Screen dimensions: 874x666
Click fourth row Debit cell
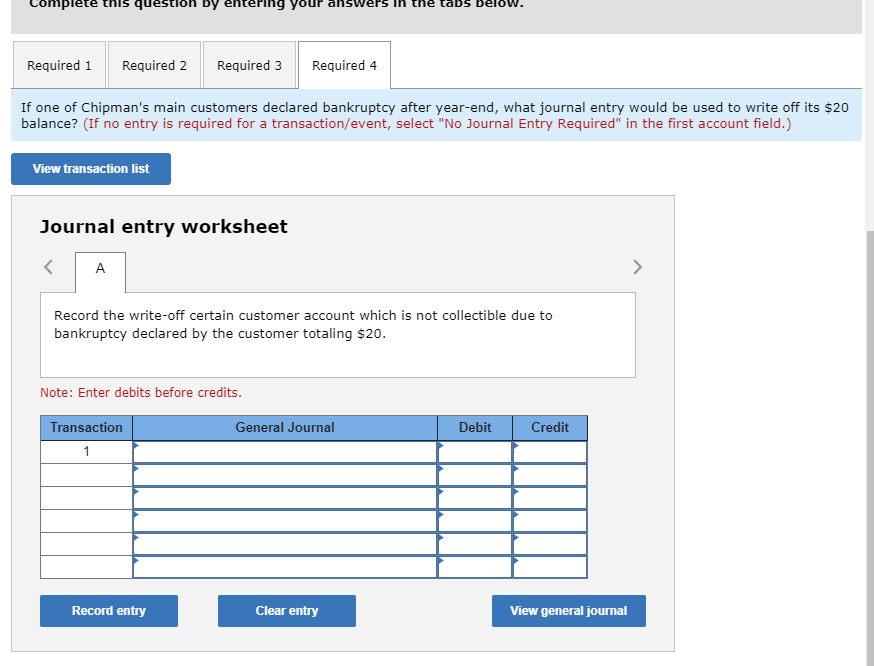tap(475, 521)
